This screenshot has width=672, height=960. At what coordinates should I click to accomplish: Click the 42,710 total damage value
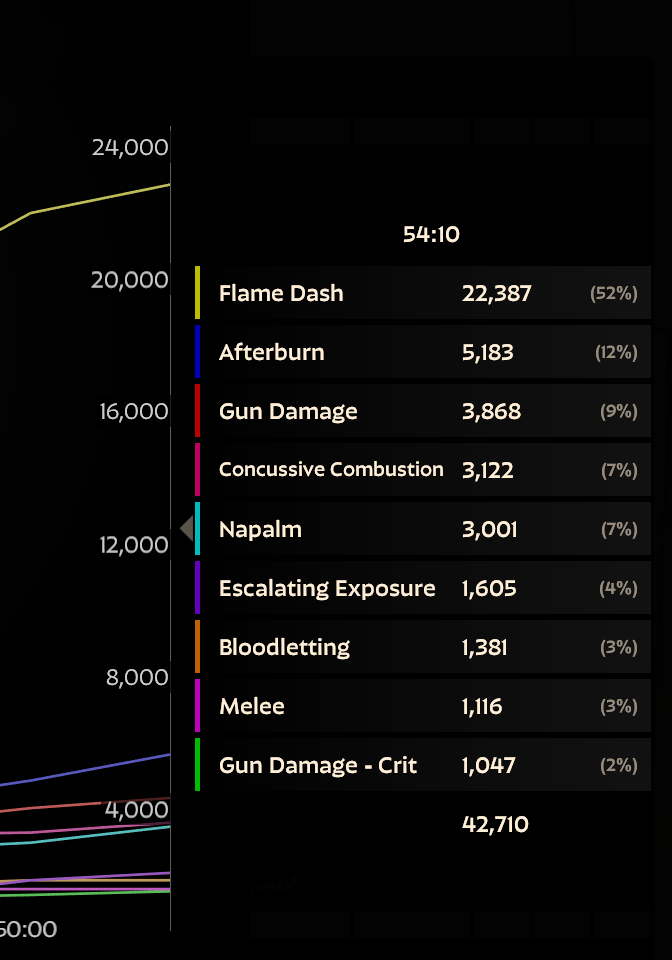[495, 824]
